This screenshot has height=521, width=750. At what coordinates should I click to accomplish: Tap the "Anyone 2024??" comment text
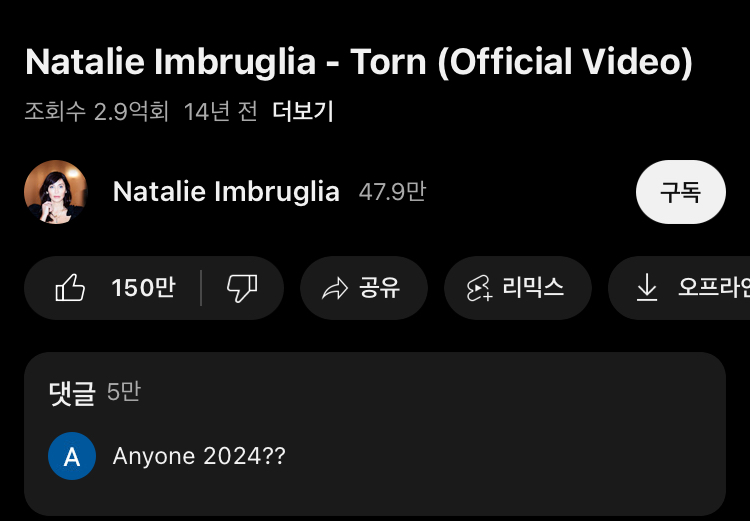[199, 456]
